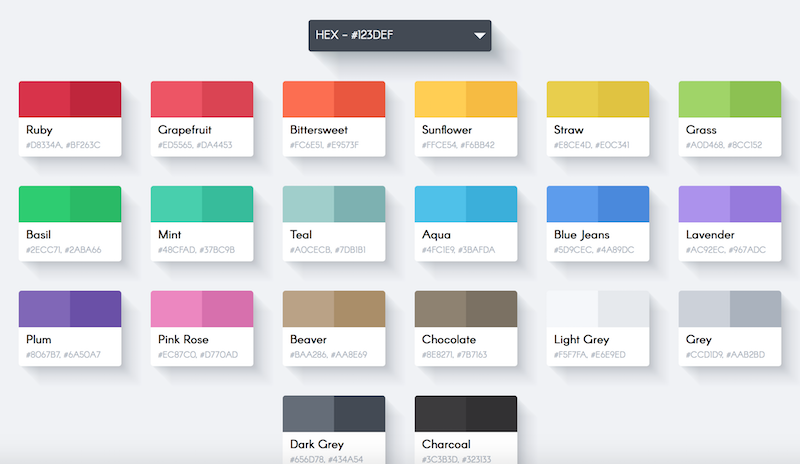Viewport: 800px width, 464px height.
Task: Pick the lighter Ruby swatch #D8334A
Action: point(44,99)
